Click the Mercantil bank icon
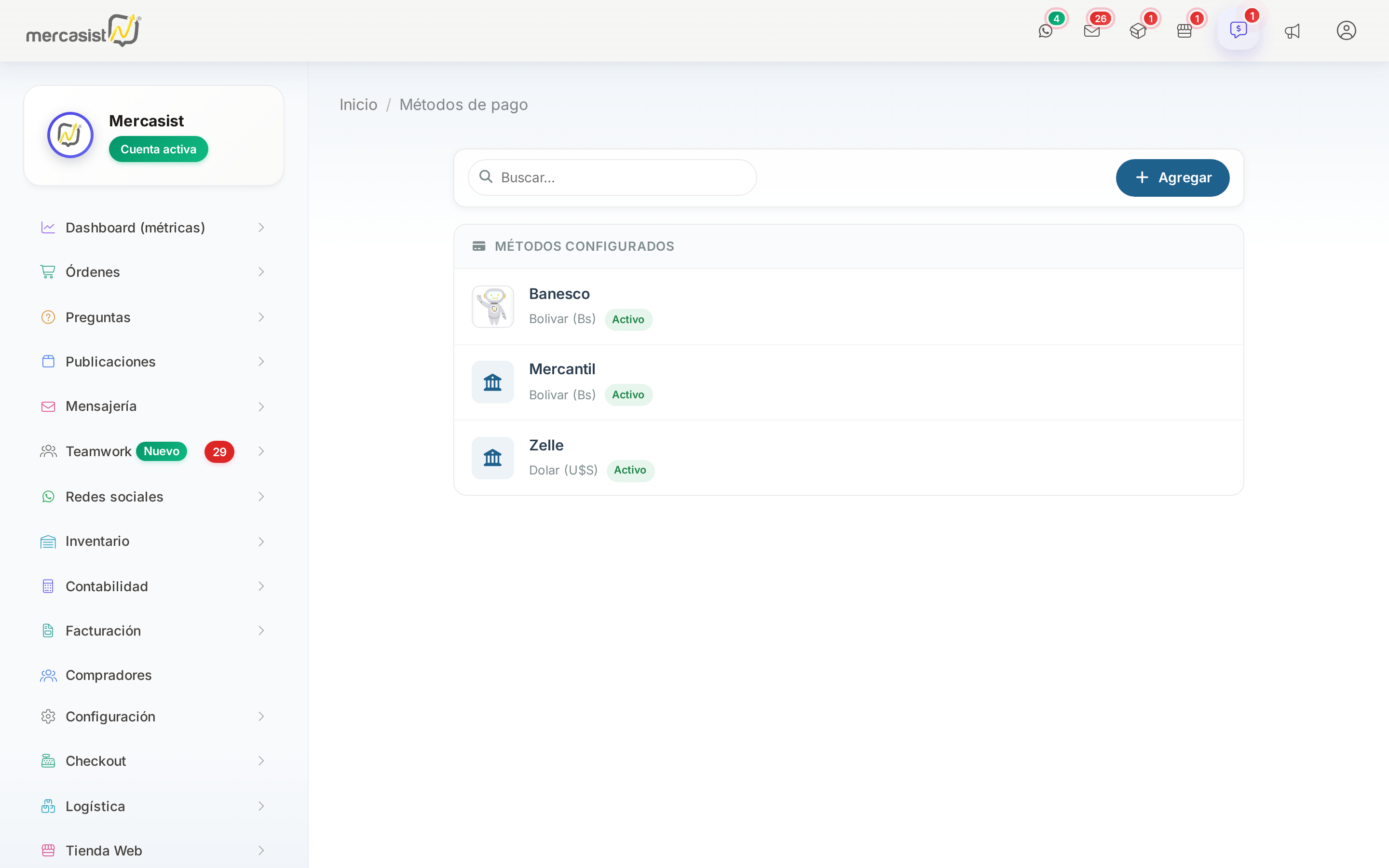Screen dimensions: 1389x868 click(492, 382)
